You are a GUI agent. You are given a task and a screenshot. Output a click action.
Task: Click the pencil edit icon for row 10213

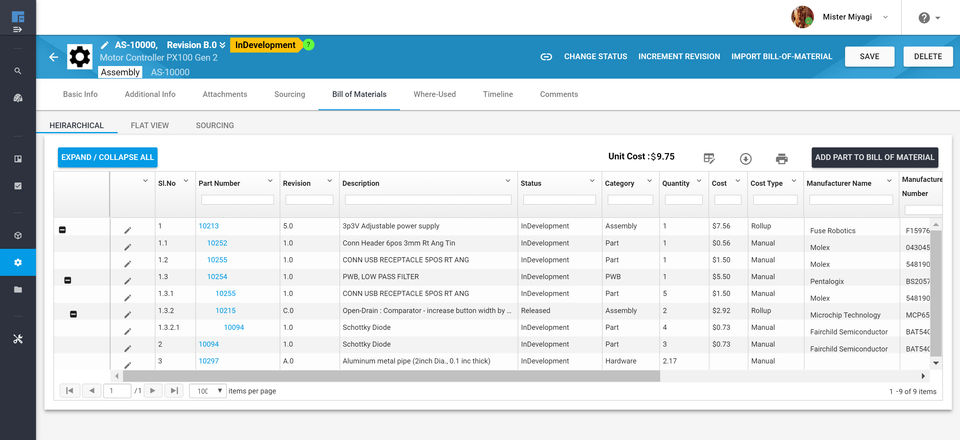tap(127, 230)
